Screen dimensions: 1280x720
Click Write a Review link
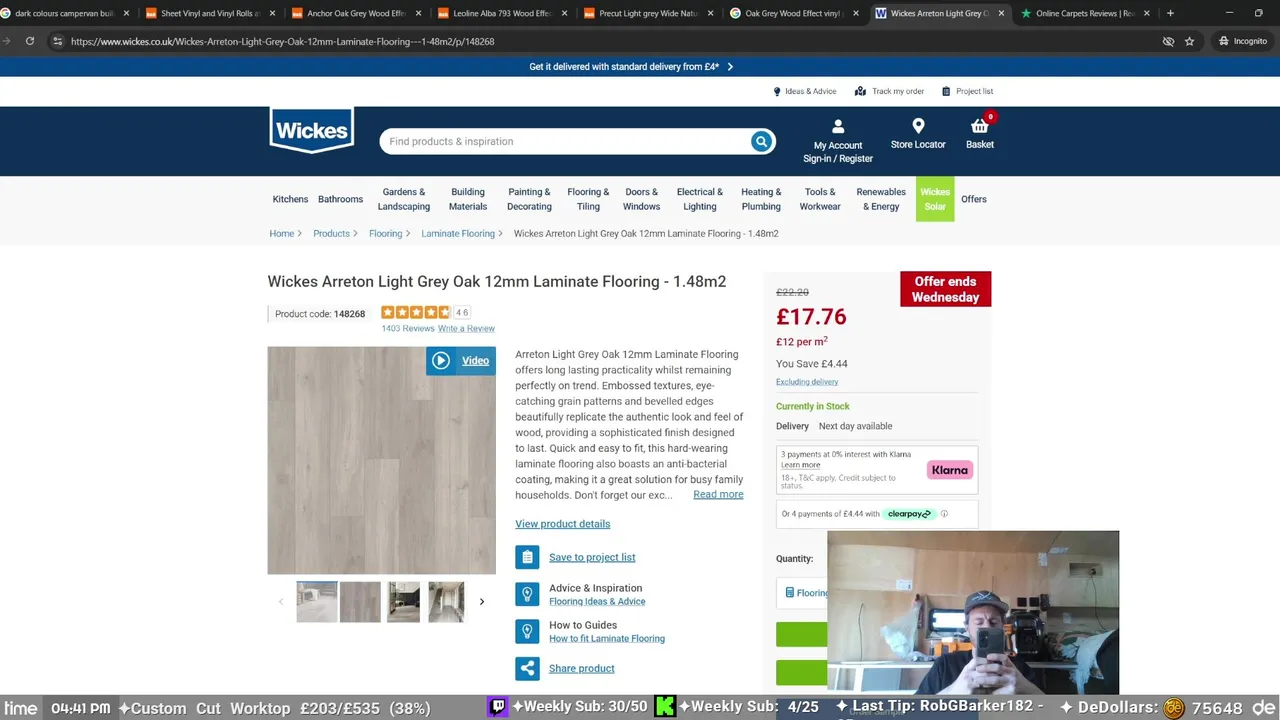[466, 328]
